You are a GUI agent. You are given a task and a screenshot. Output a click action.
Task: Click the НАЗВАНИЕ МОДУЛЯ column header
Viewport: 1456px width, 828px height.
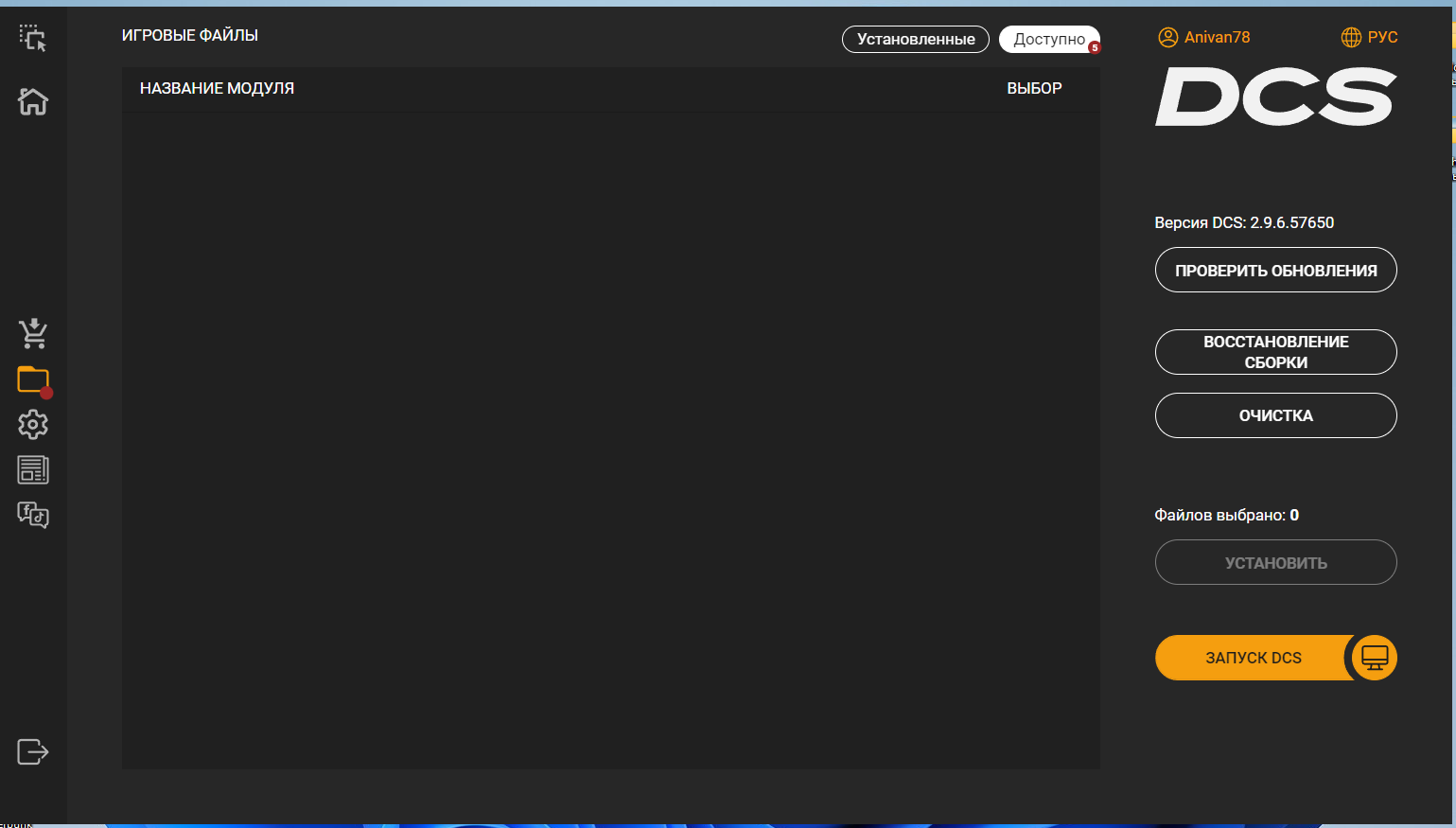pos(217,88)
